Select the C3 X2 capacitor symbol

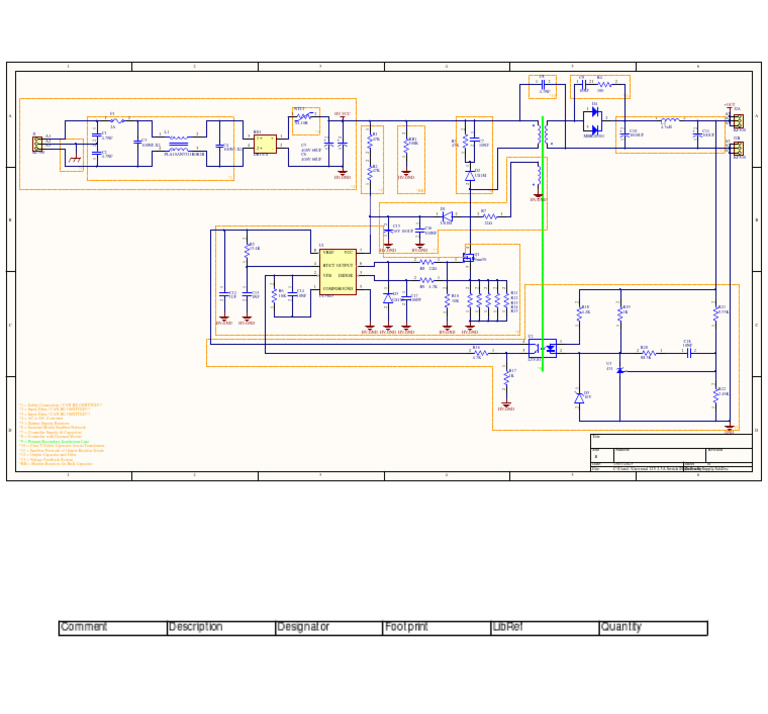[138, 142]
